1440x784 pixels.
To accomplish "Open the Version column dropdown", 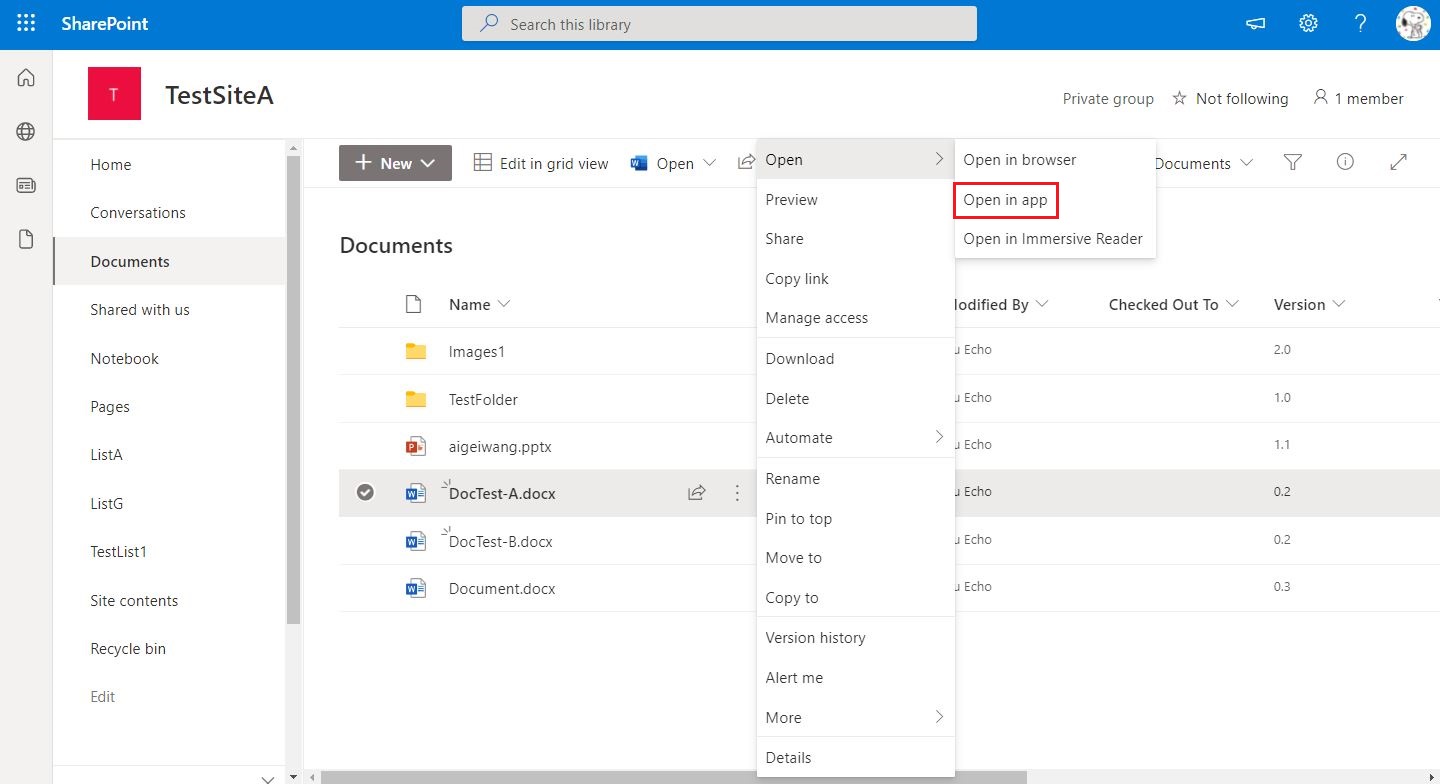I will click(1339, 304).
